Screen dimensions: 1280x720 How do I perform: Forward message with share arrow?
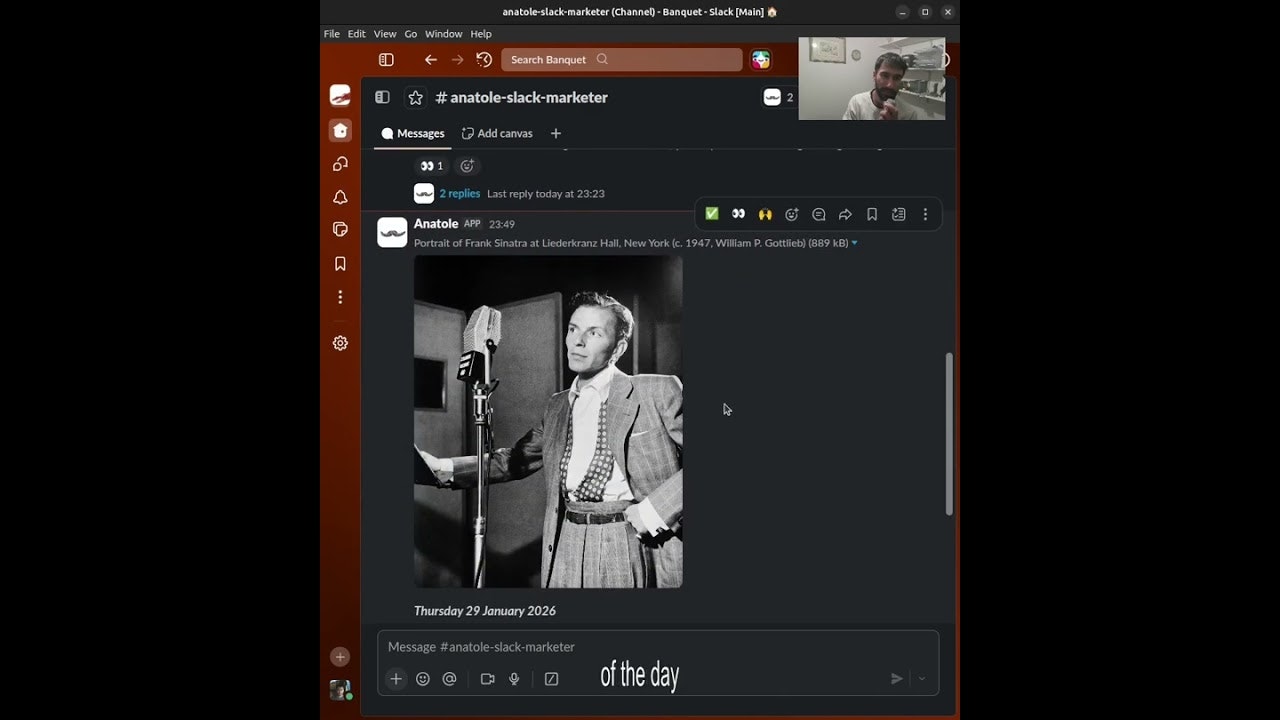(x=845, y=214)
